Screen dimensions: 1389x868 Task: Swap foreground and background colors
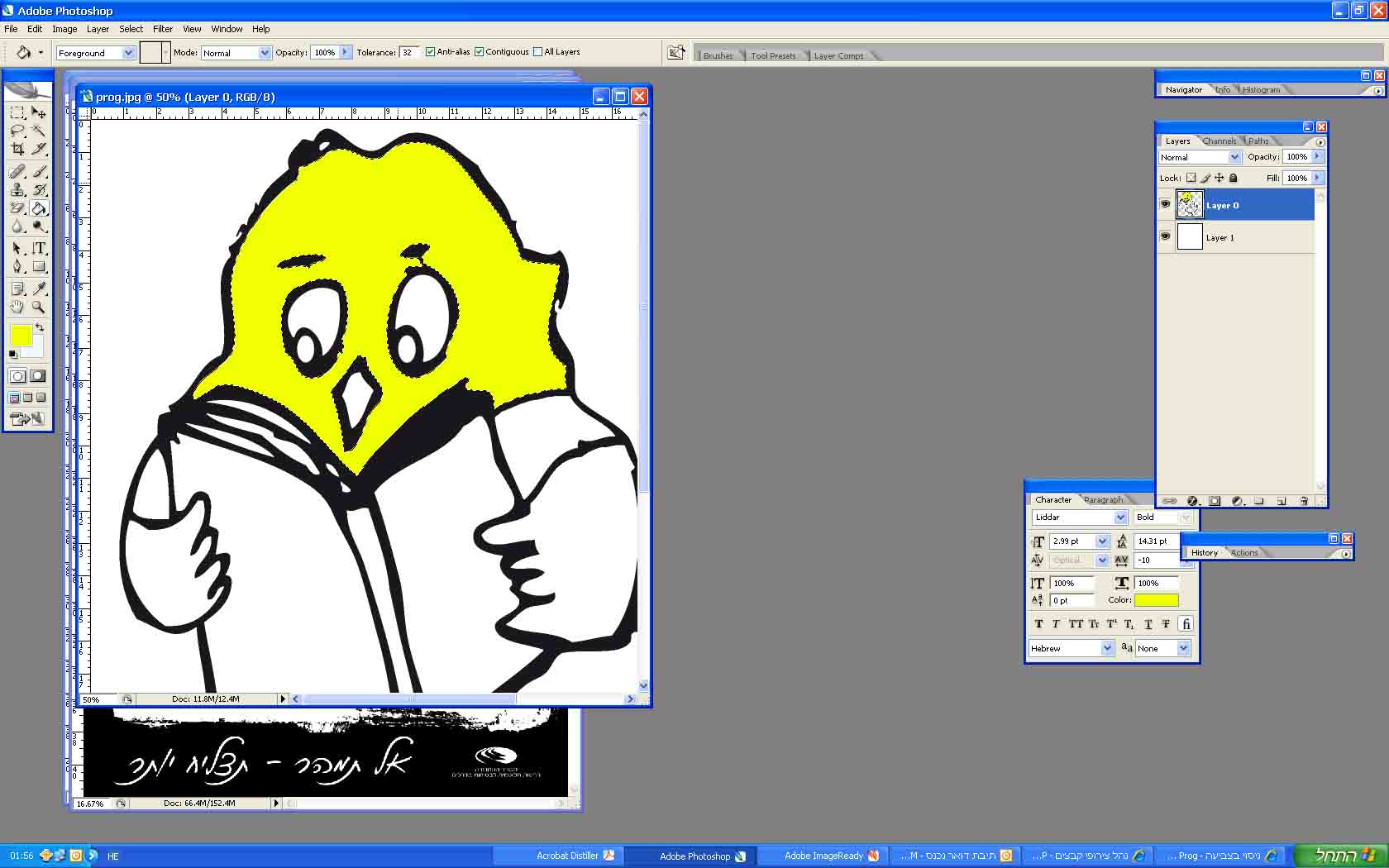(40, 328)
